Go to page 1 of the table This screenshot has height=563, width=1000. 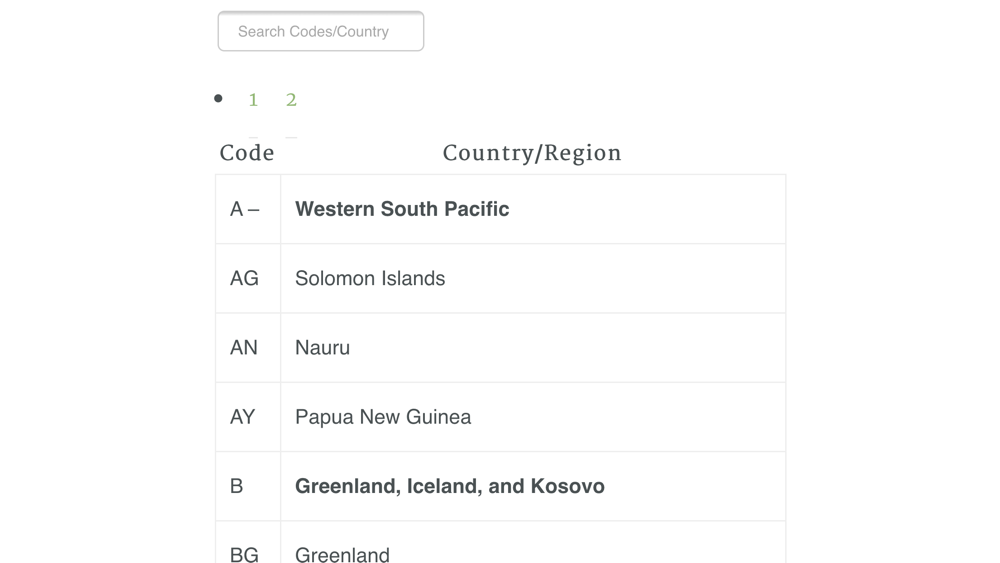coord(253,100)
